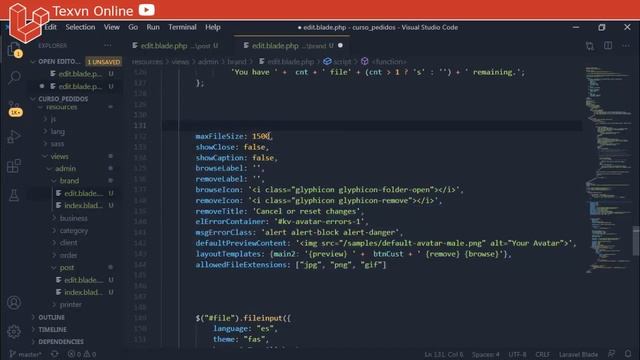The width and height of the screenshot is (640, 360).
Task: Open the Search view in activity bar
Action: (x=14, y=78)
